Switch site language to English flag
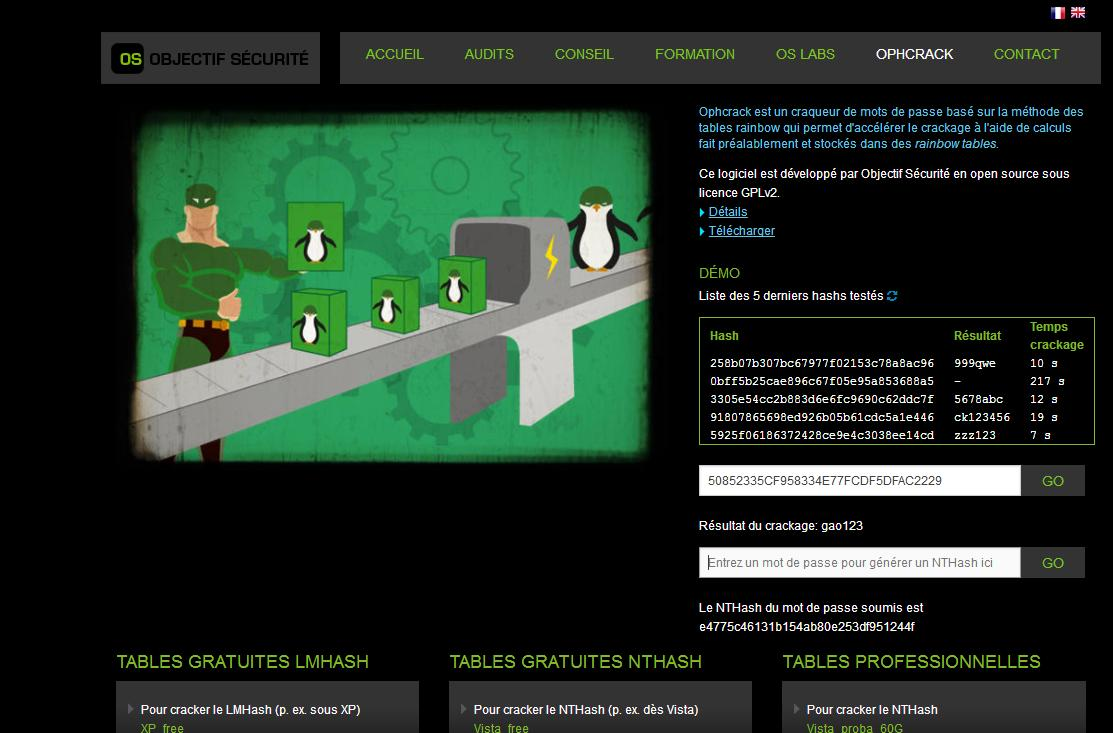 [x=1078, y=13]
